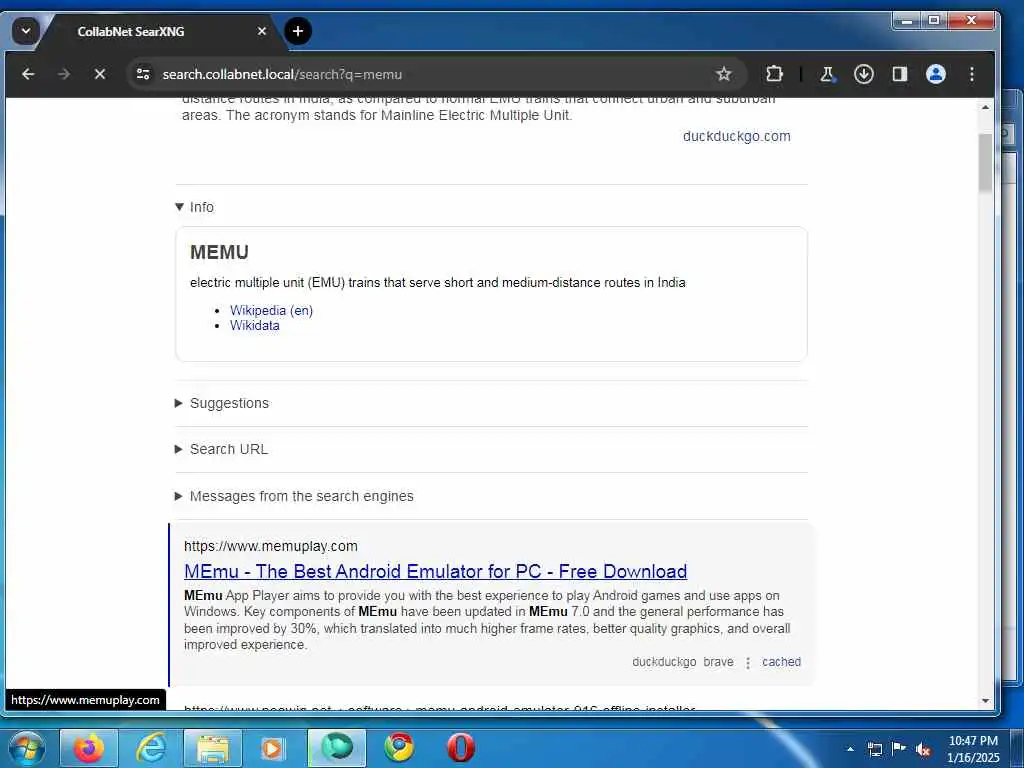Open the cached version of MEmu result
Viewport: 1024px width, 768px height.
(781, 662)
